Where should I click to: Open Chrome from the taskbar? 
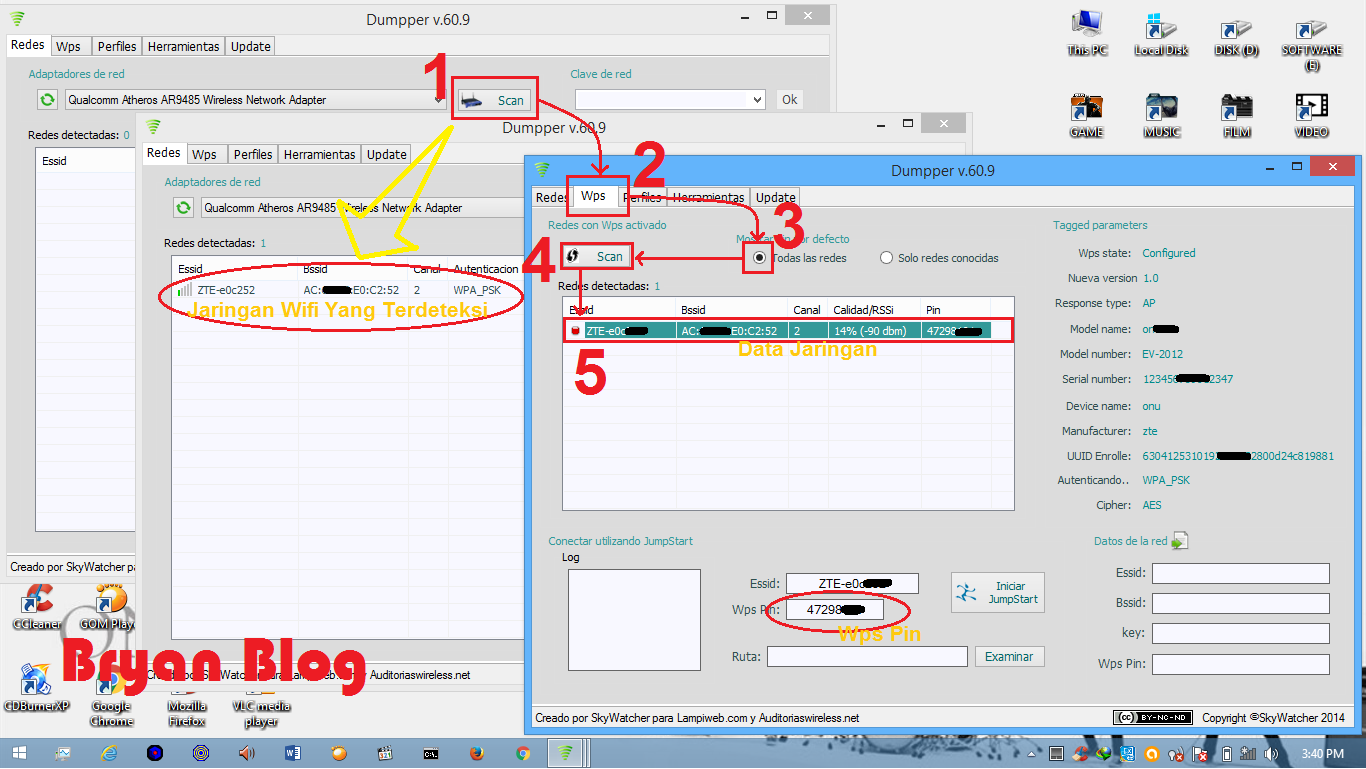tap(522, 753)
